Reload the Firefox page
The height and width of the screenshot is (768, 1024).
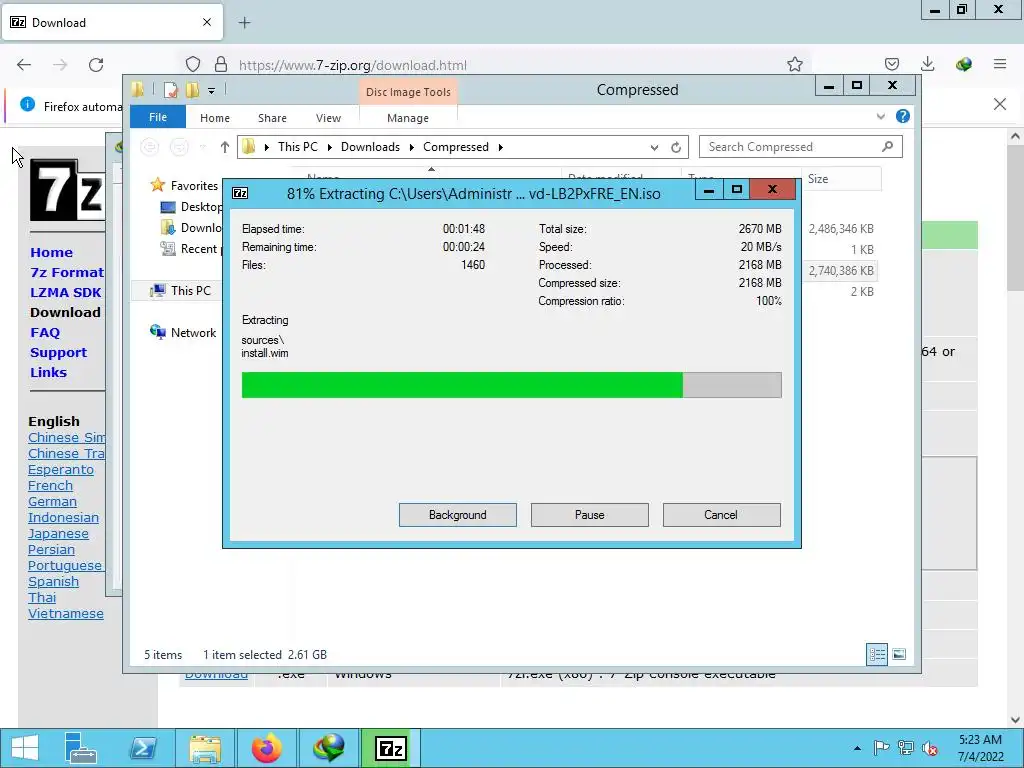click(96, 65)
